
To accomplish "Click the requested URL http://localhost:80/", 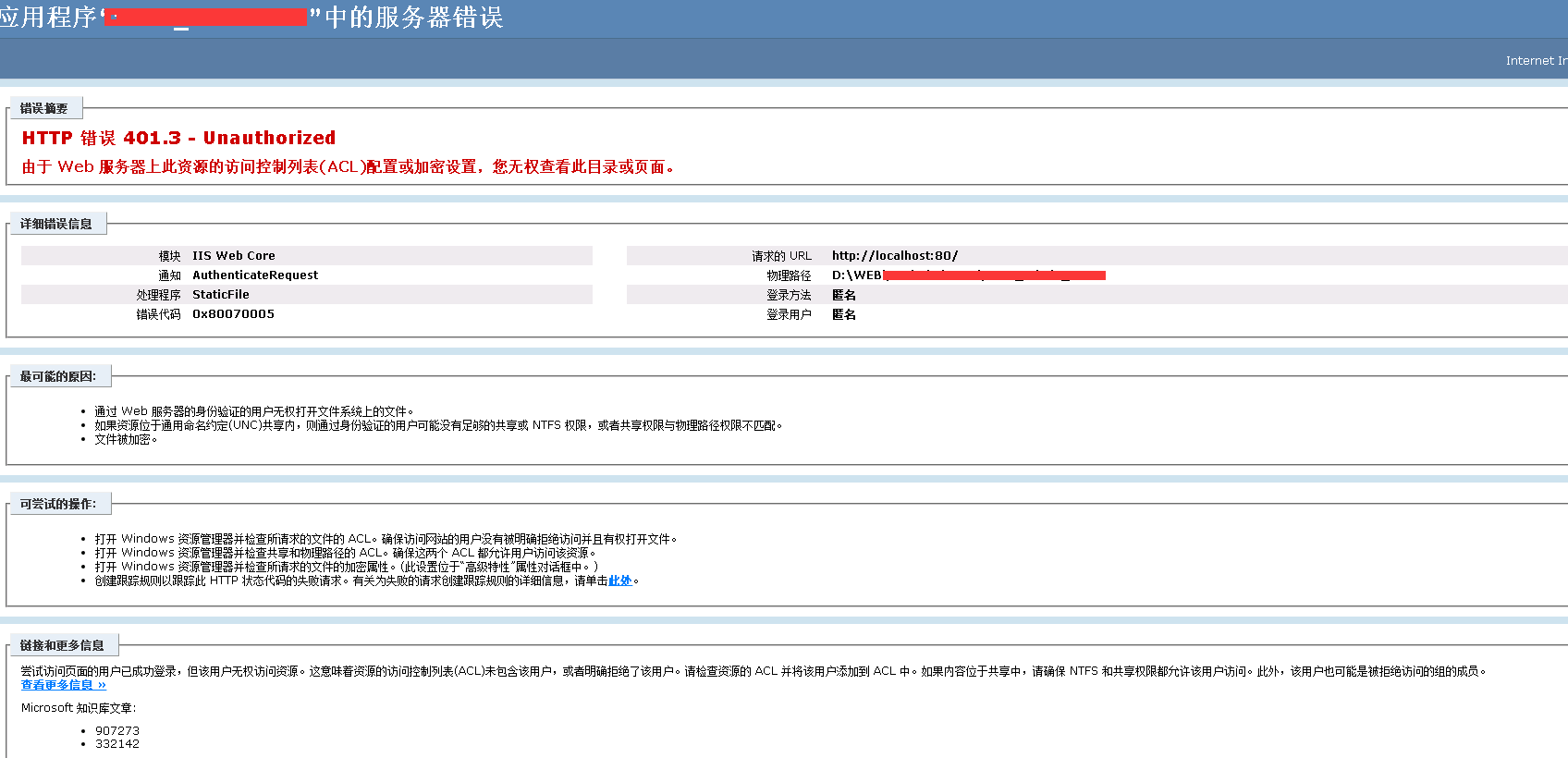I will [895, 256].
